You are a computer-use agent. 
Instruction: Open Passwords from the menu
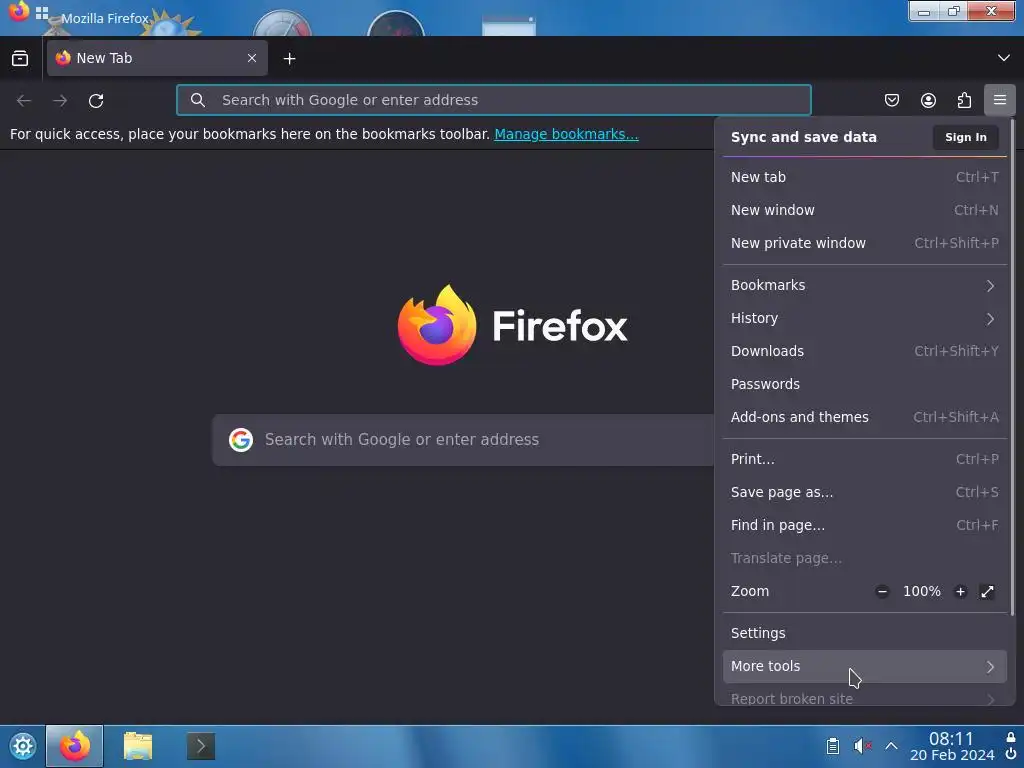865,384
